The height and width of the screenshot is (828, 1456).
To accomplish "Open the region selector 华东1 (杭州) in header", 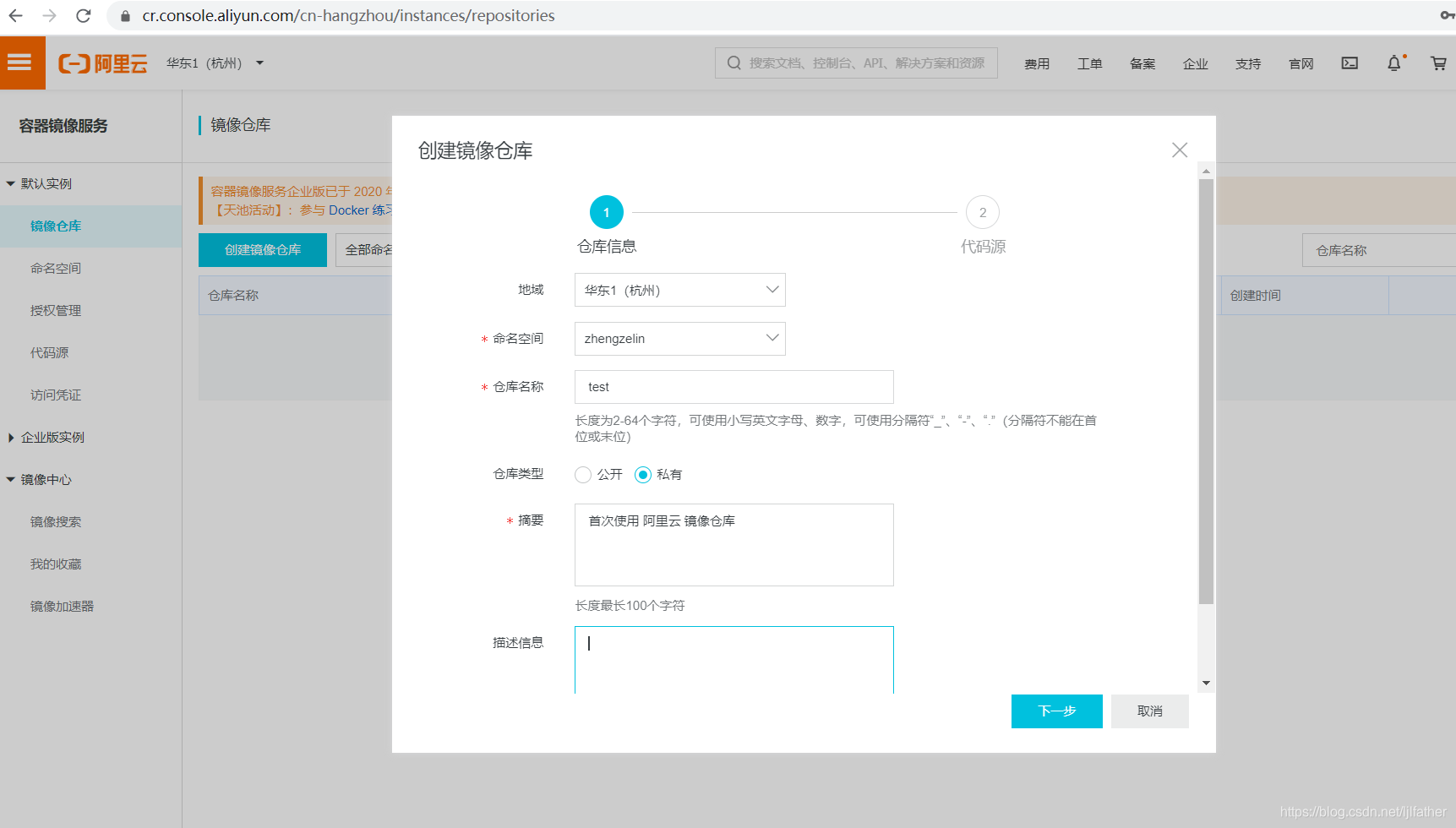I will pyautogui.click(x=215, y=63).
